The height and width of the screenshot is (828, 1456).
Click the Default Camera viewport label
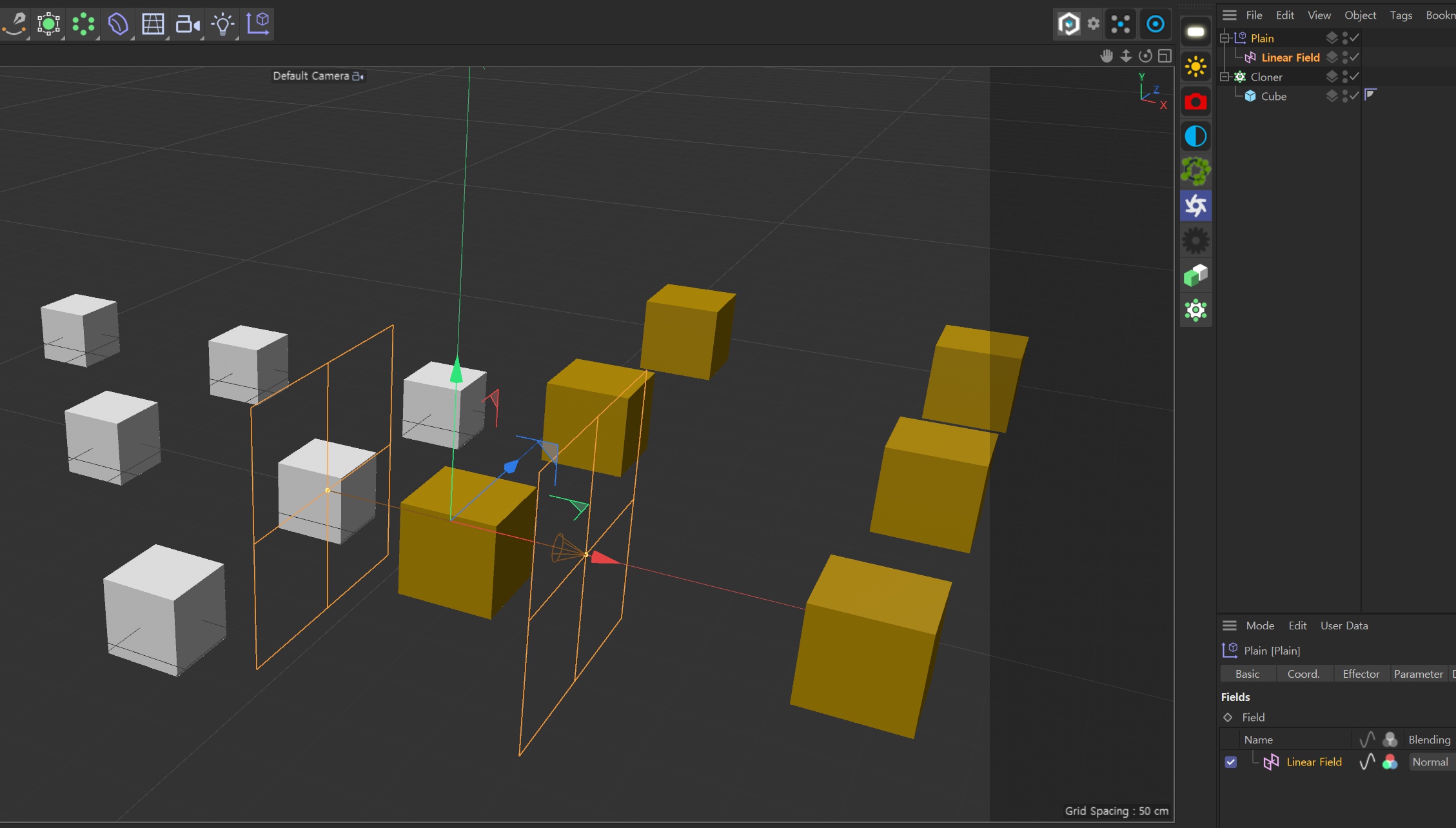click(318, 76)
